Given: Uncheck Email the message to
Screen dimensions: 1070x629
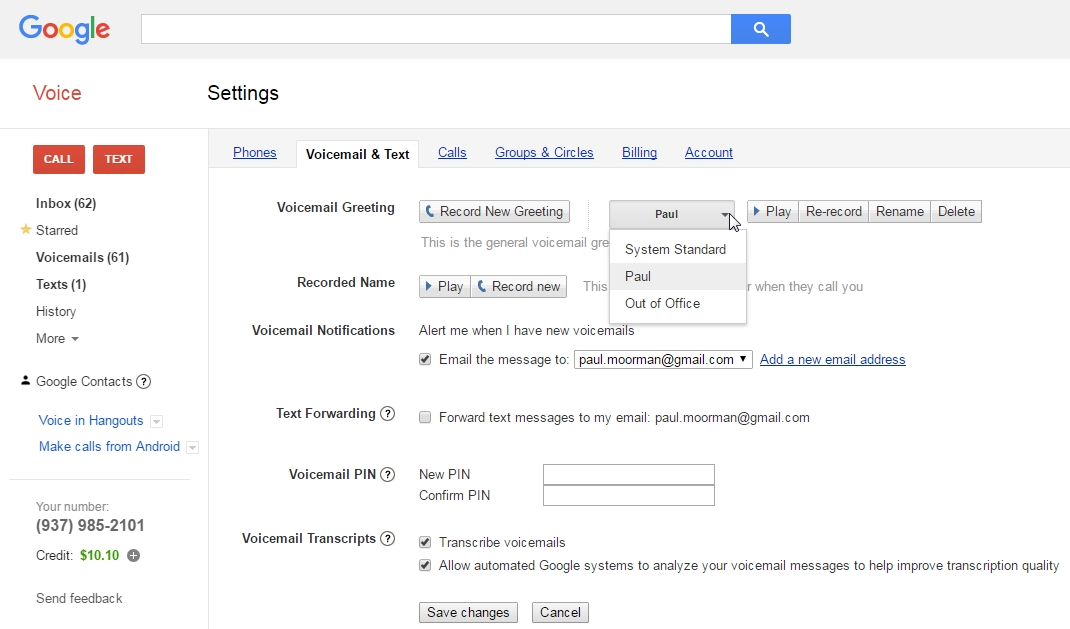Looking at the screenshot, I should (x=424, y=359).
